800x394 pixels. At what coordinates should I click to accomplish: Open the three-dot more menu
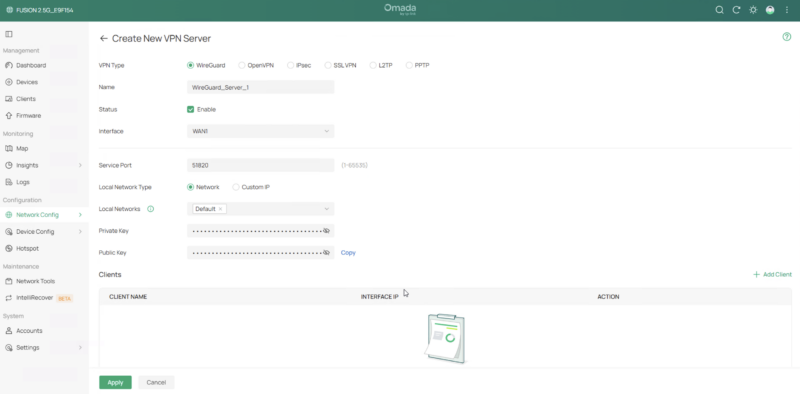pyautogui.click(x=786, y=10)
